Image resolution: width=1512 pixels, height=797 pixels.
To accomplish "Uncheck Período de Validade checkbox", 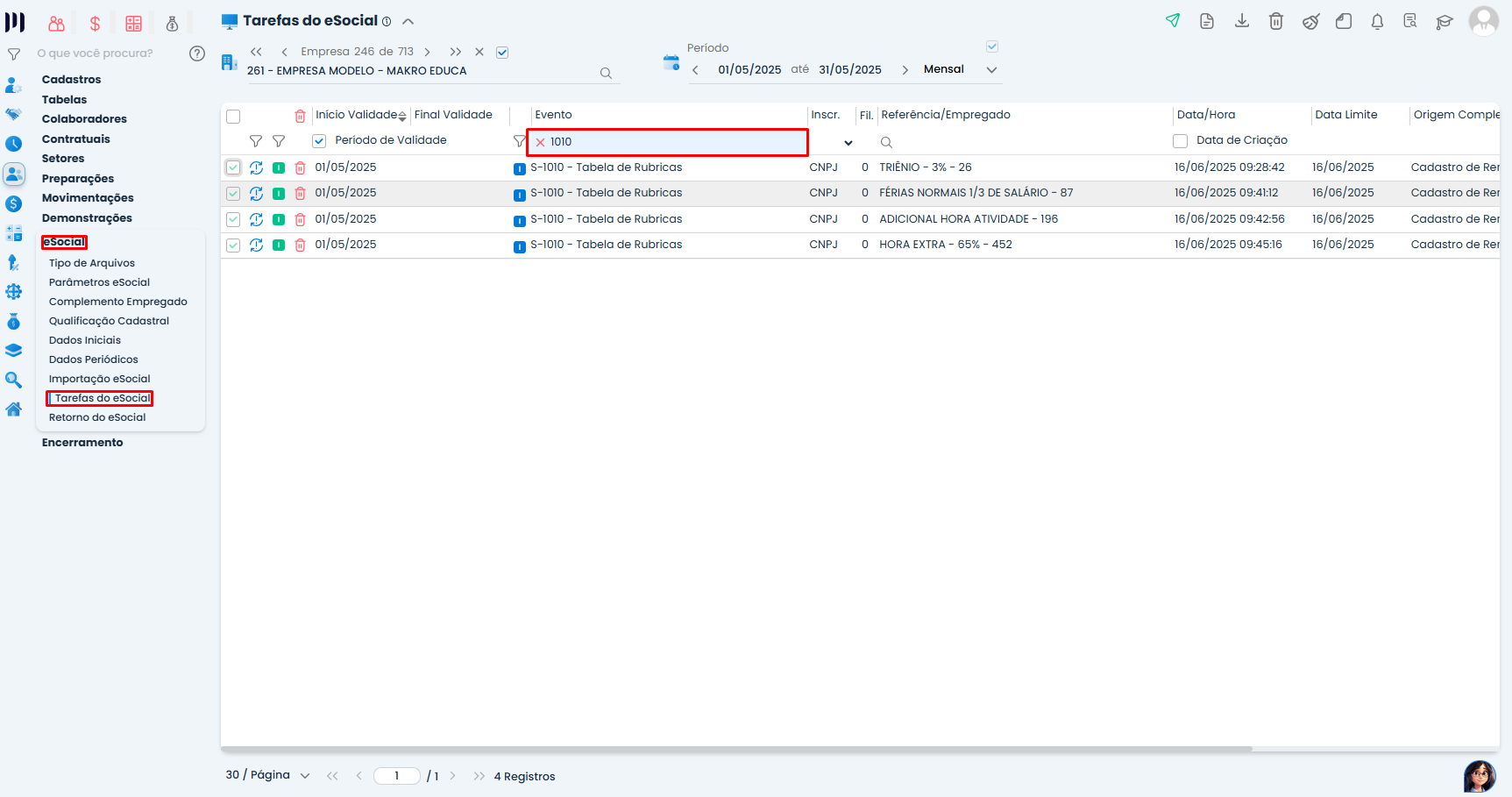I will (319, 141).
